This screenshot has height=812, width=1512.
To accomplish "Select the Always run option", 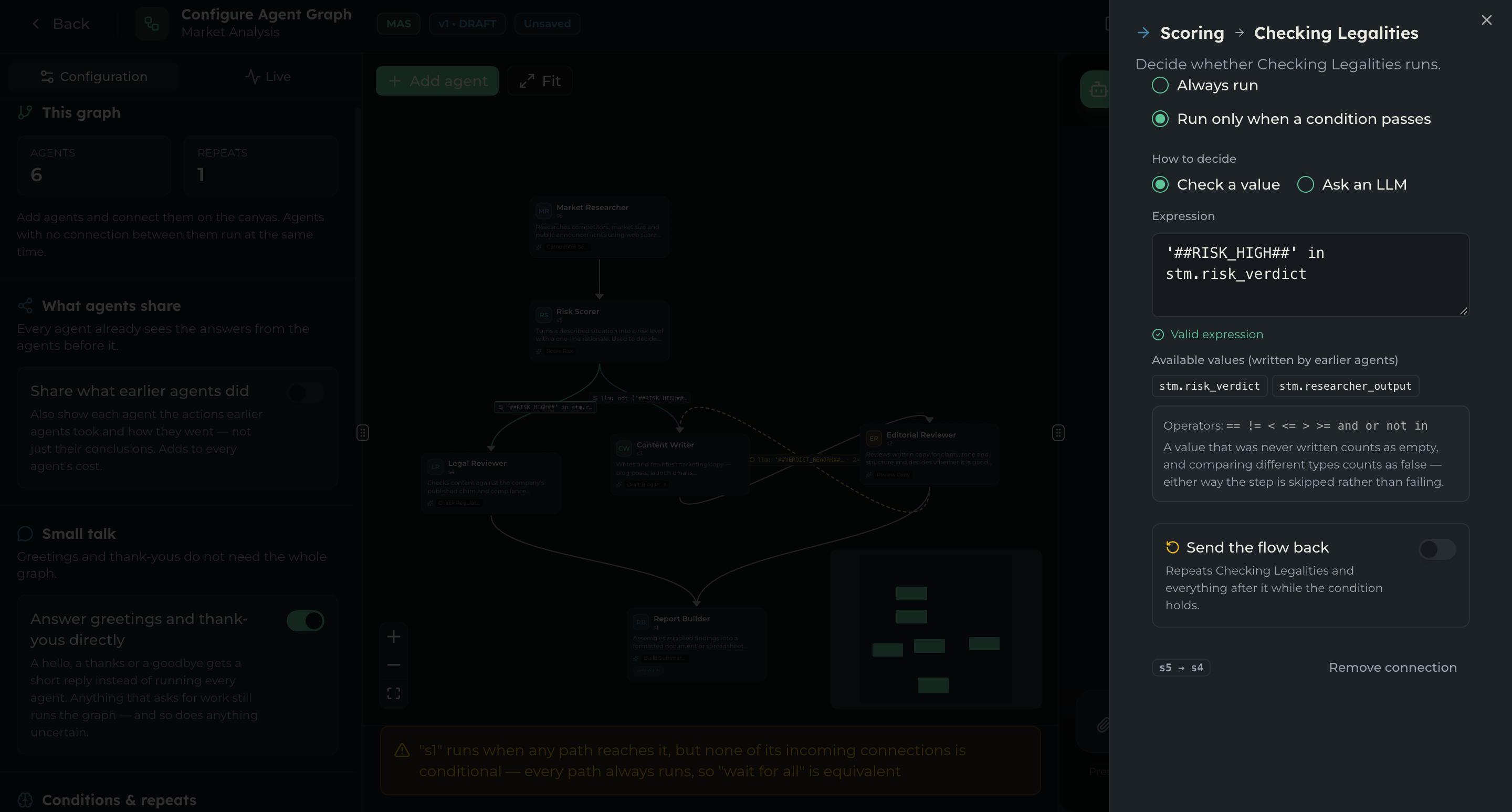I will pos(1205,85).
